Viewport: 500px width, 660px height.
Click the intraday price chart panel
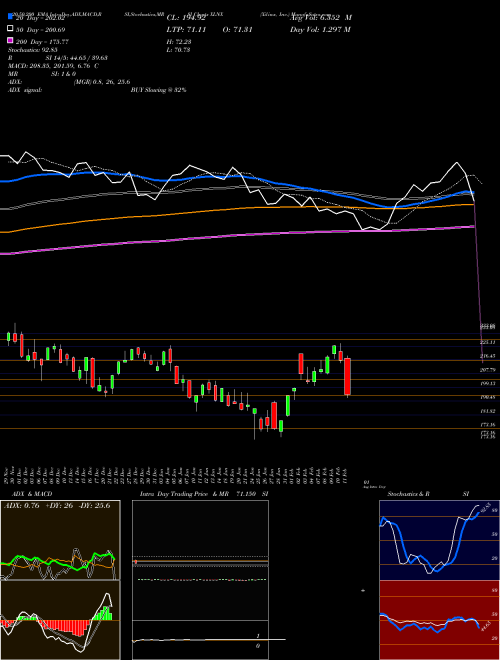tap(200, 580)
